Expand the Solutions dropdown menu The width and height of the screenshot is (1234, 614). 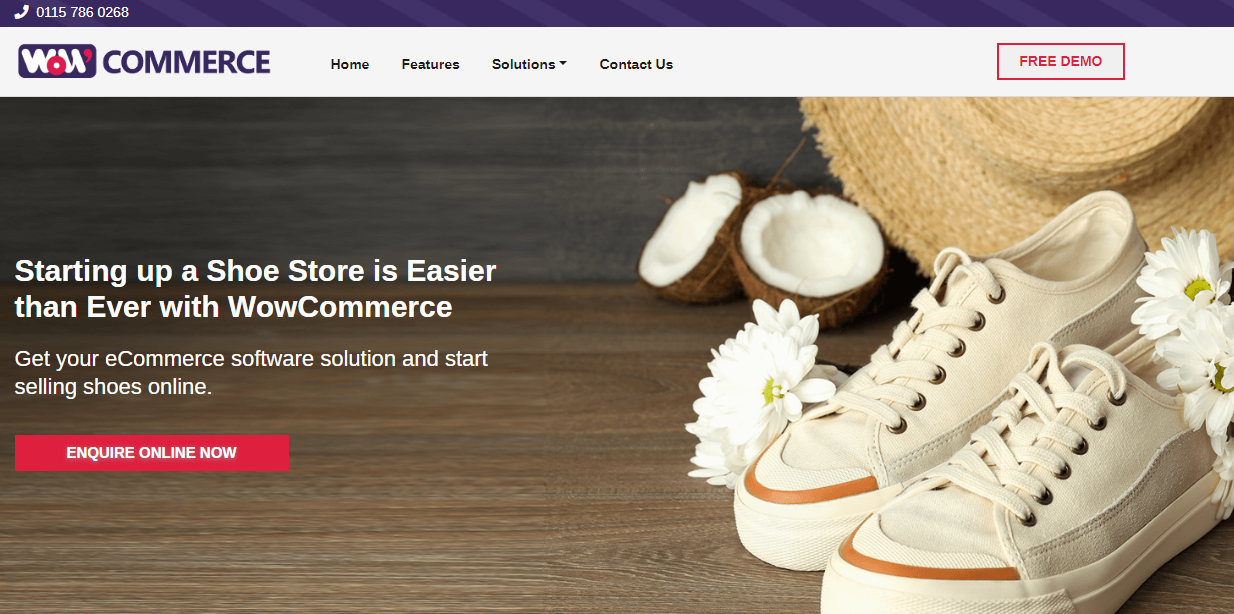[x=529, y=64]
